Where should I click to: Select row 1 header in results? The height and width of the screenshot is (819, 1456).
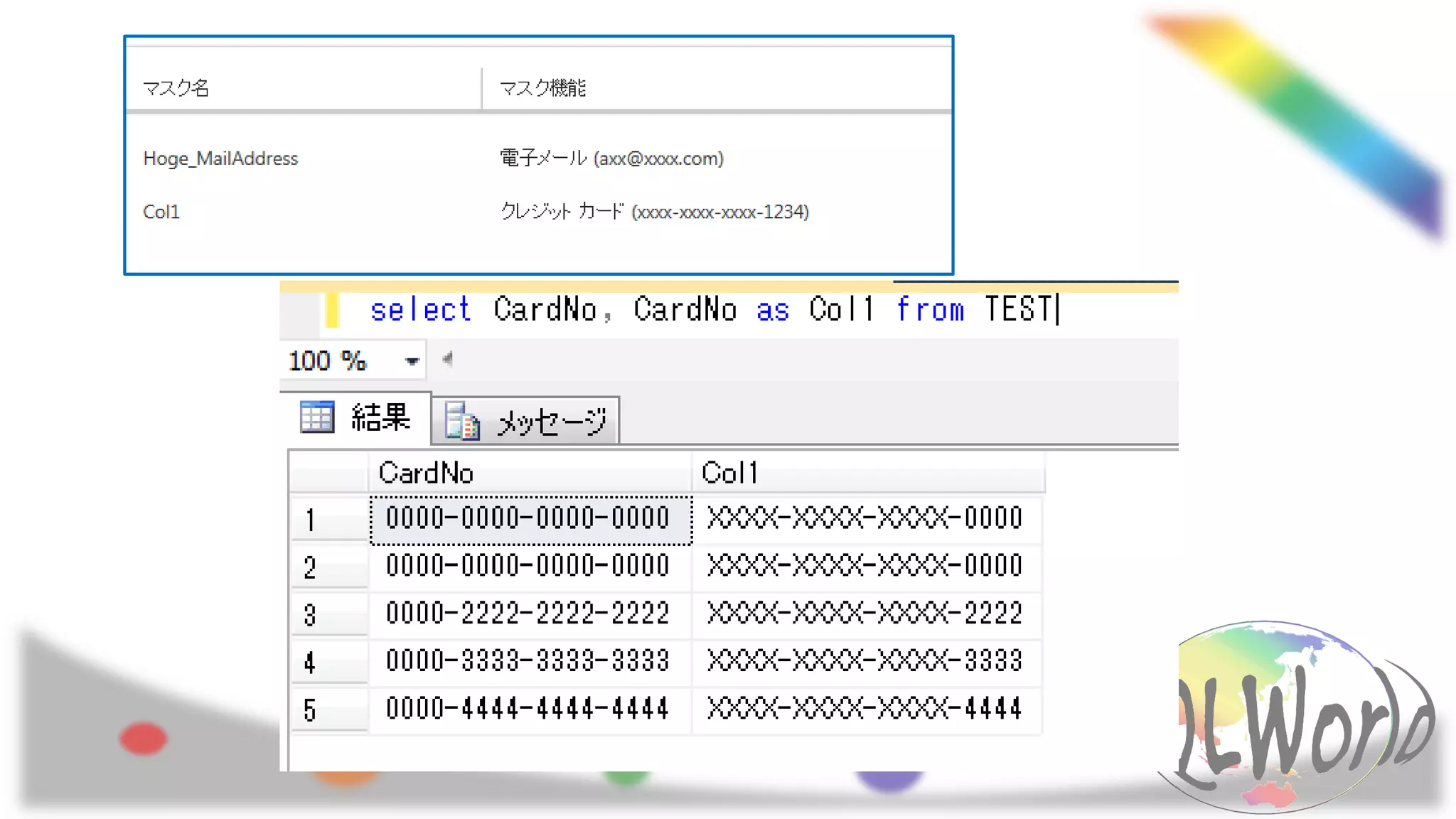tap(328, 520)
